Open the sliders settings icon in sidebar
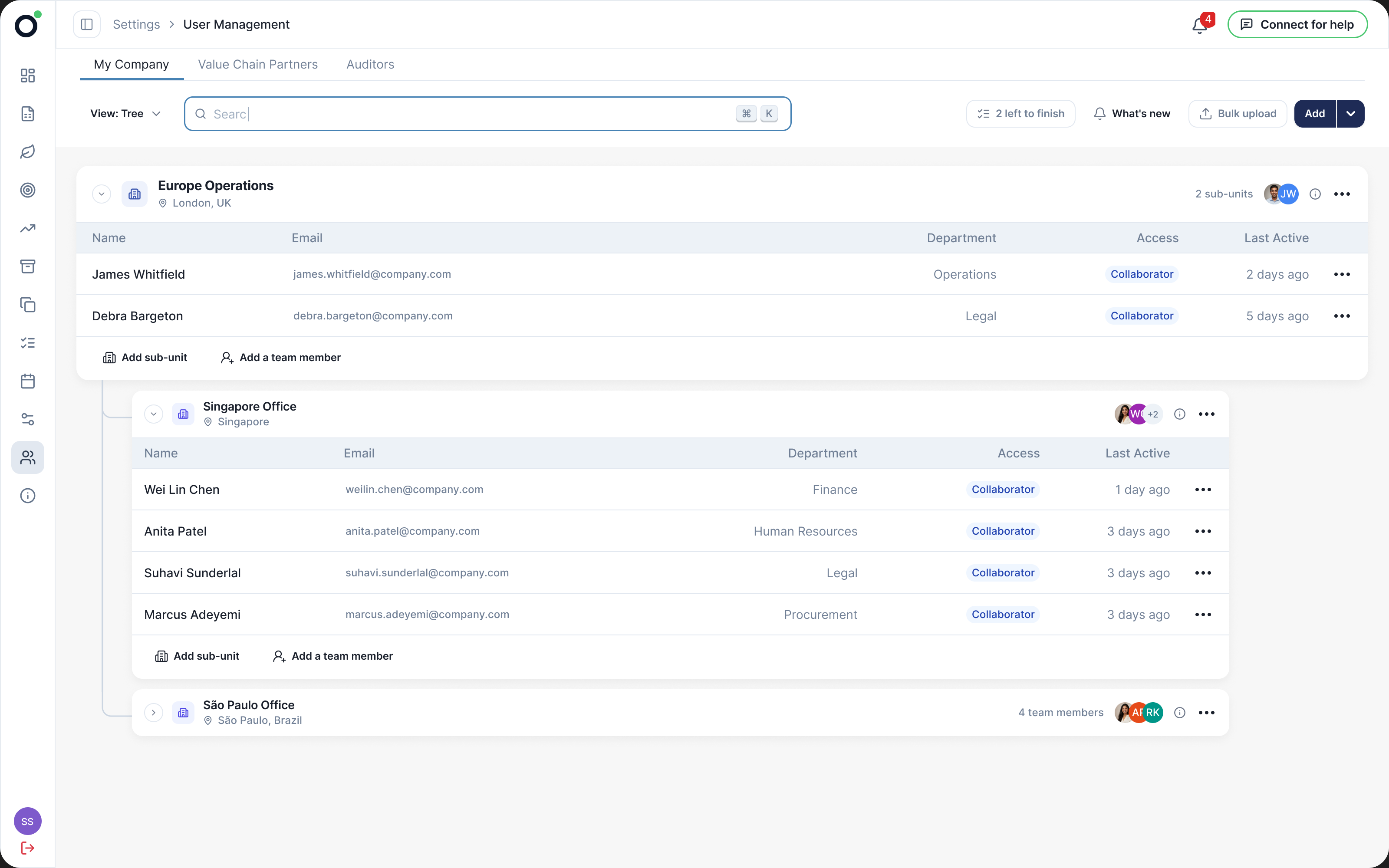The height and width of the screenshot is (868, 1389). pyautogui.click(x=27, y=419)
